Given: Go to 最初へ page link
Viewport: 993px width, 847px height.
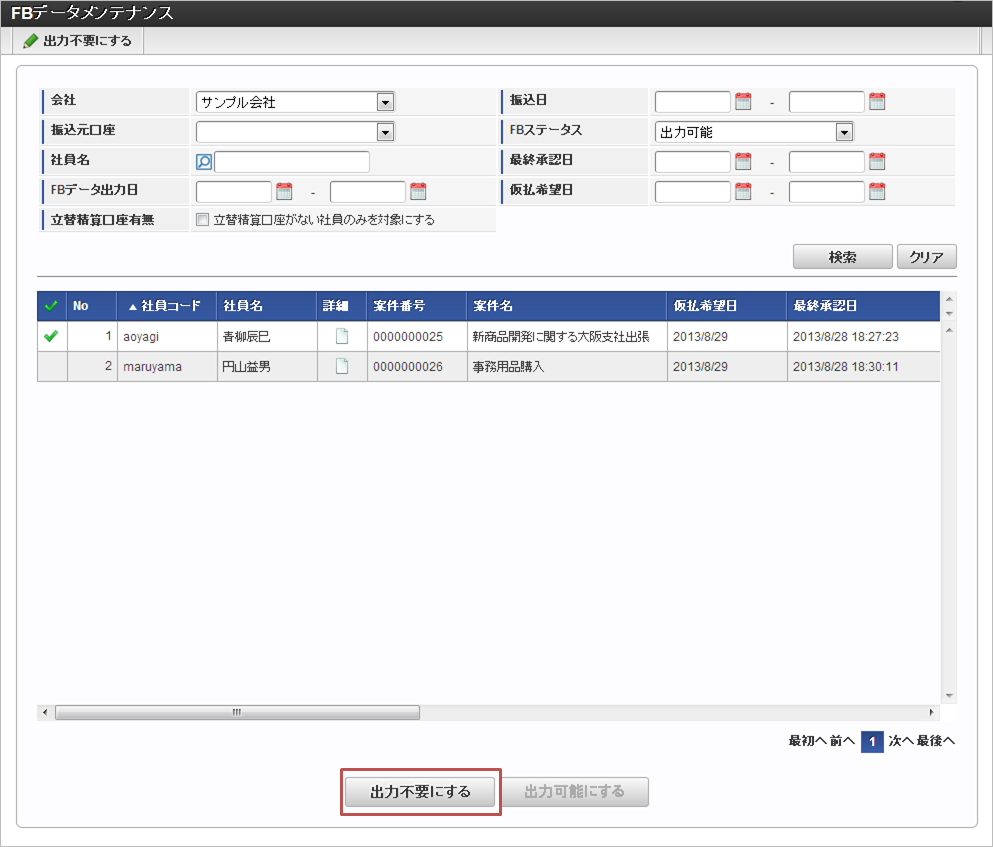Looking at the screenshot, I should point(807,741).
